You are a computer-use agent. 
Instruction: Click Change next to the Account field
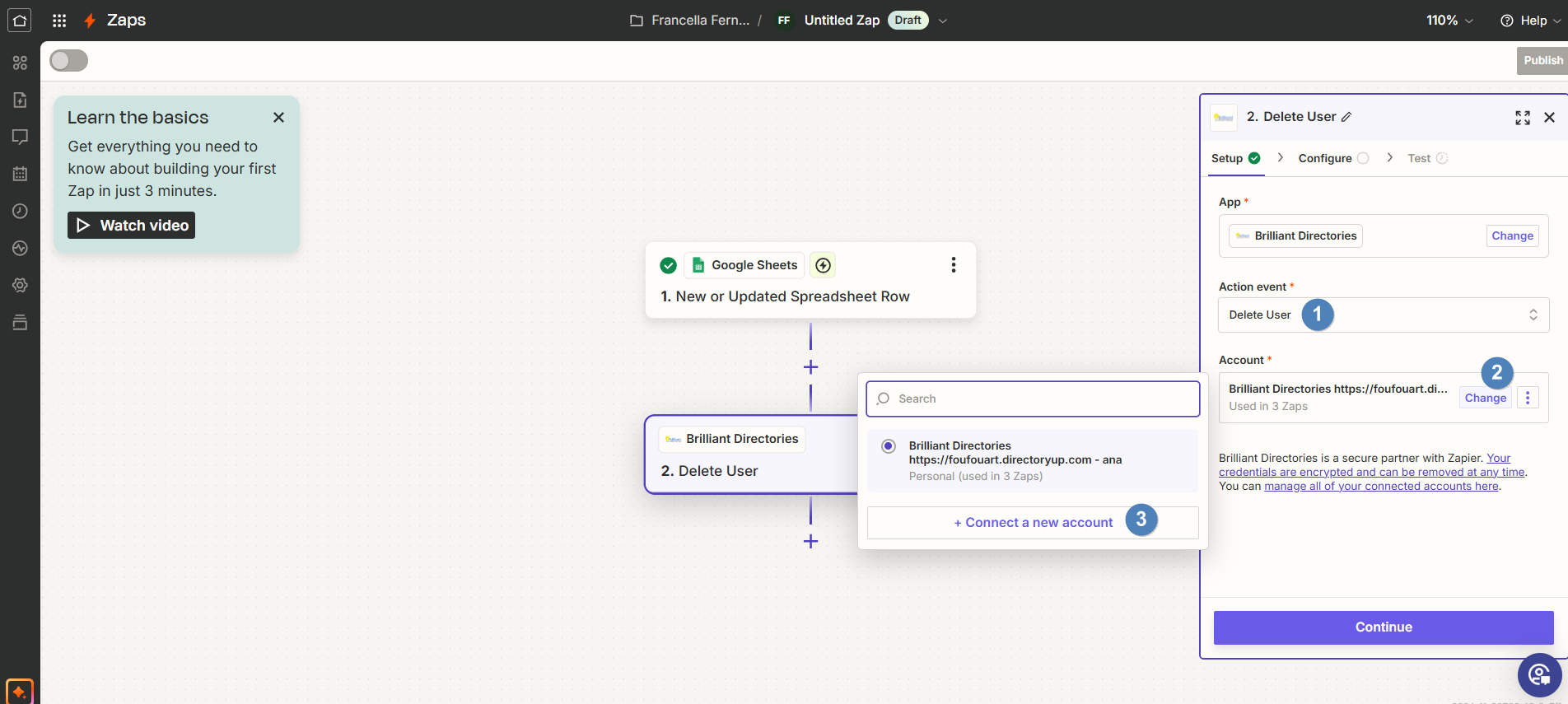click(x=1485, y=398)
